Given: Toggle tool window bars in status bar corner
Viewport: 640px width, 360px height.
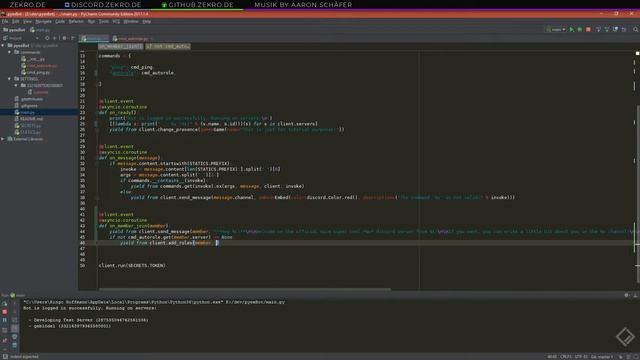Looking at the screenshot, I should [4, 357].
